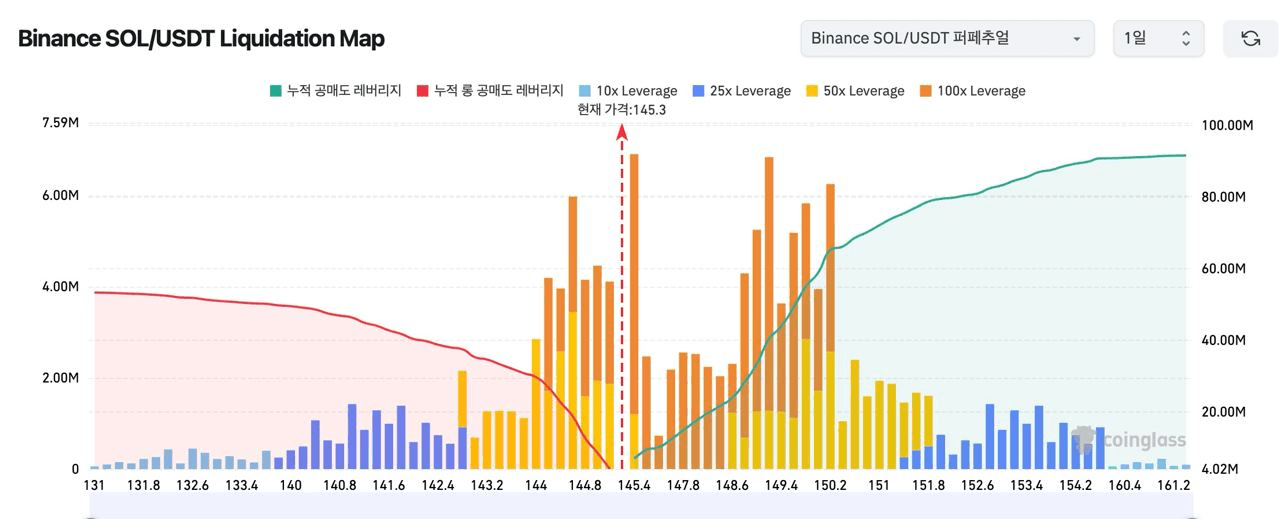The width and height of the screenshot is (1280, 519).
Task: Click the x-axis label 144.8
Action: pos(585,485)
